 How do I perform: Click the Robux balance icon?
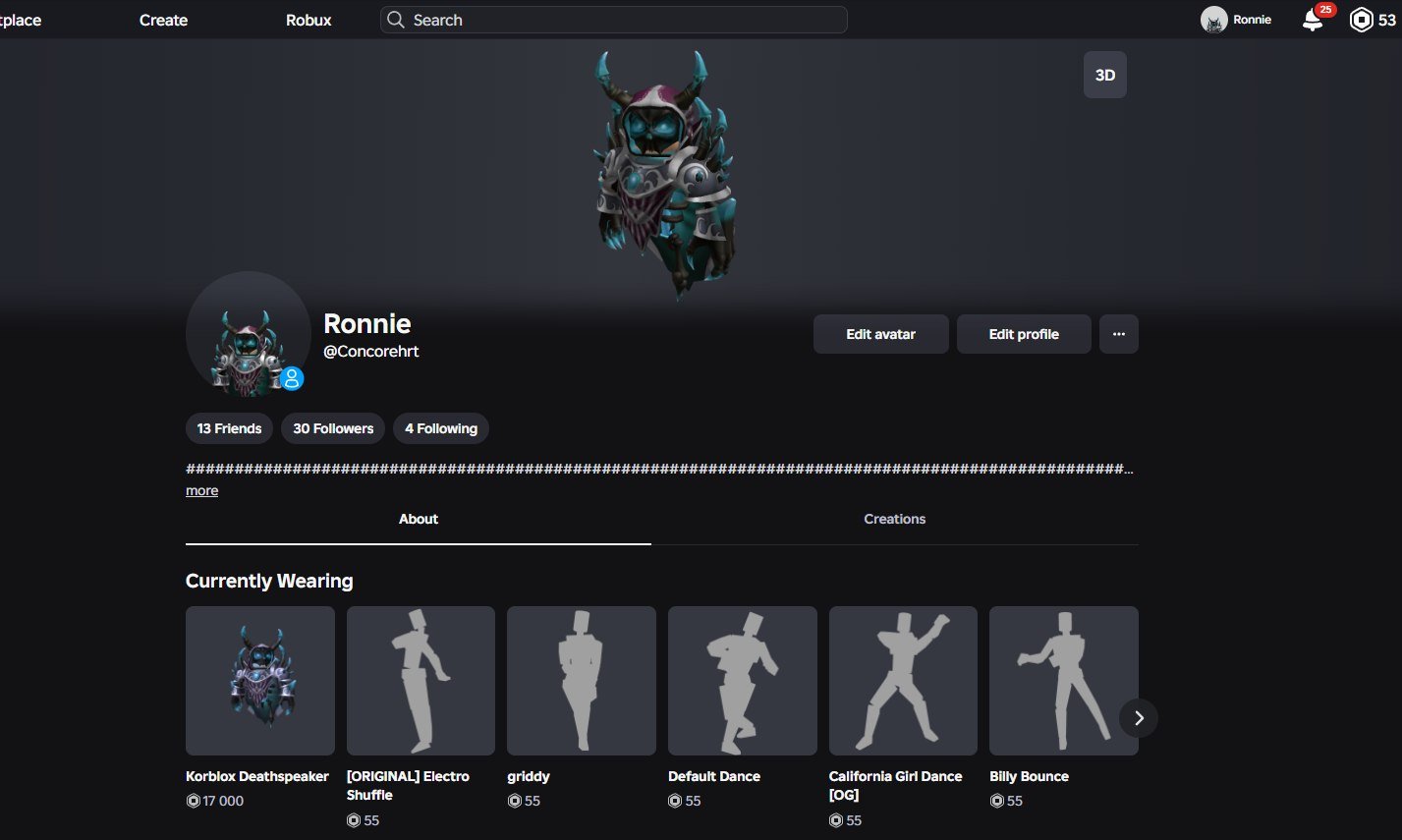(x=1361, y=20)
